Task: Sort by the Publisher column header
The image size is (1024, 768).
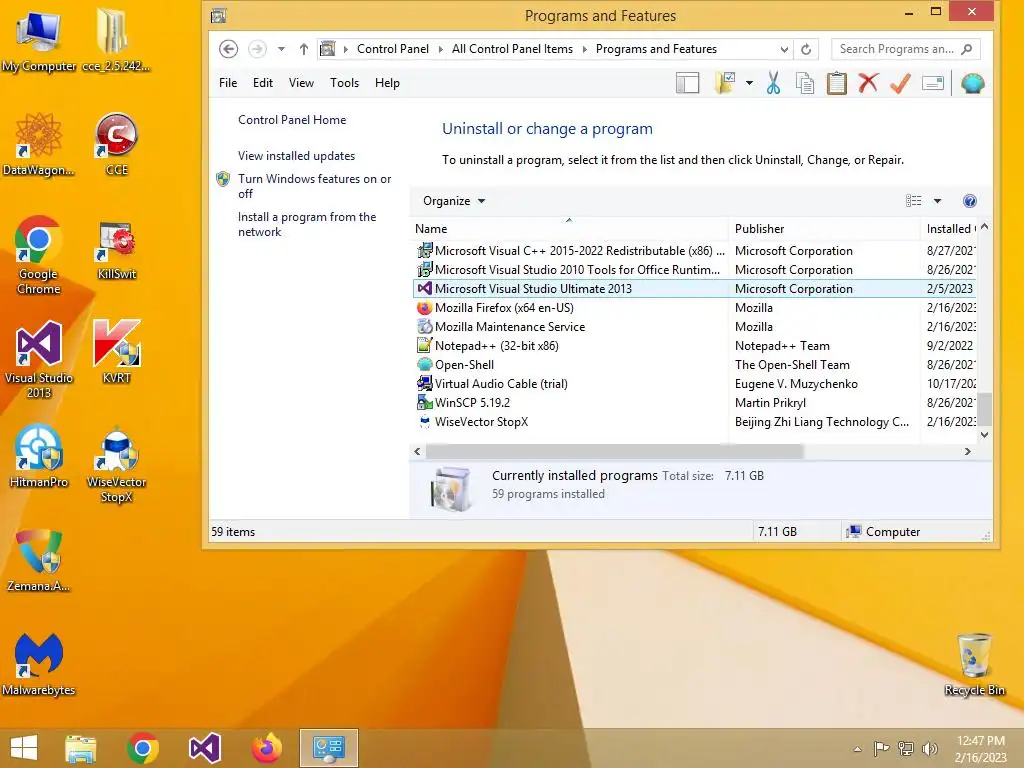Action: 824,229
